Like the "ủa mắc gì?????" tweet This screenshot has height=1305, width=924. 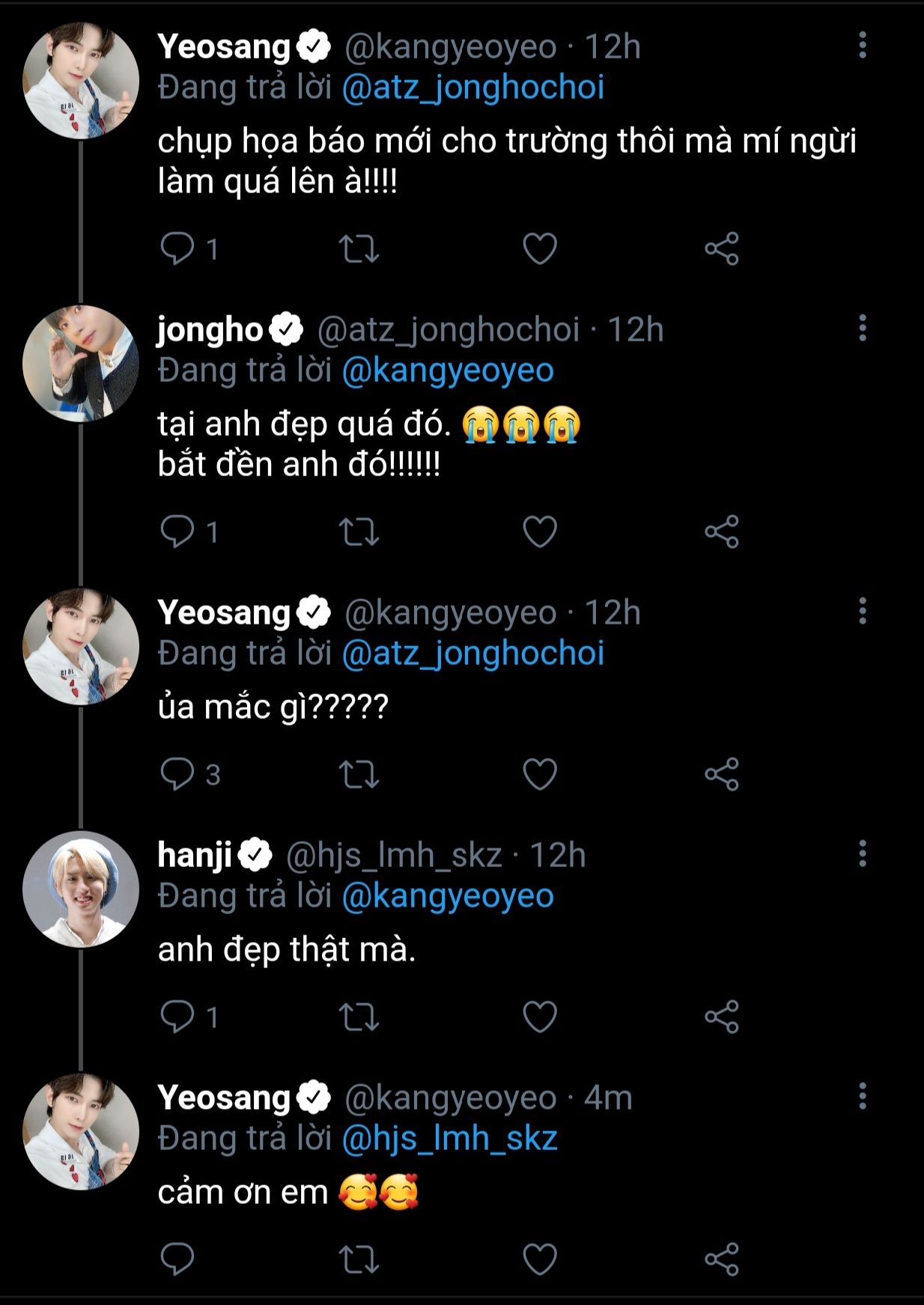click(x=540, y=774)
